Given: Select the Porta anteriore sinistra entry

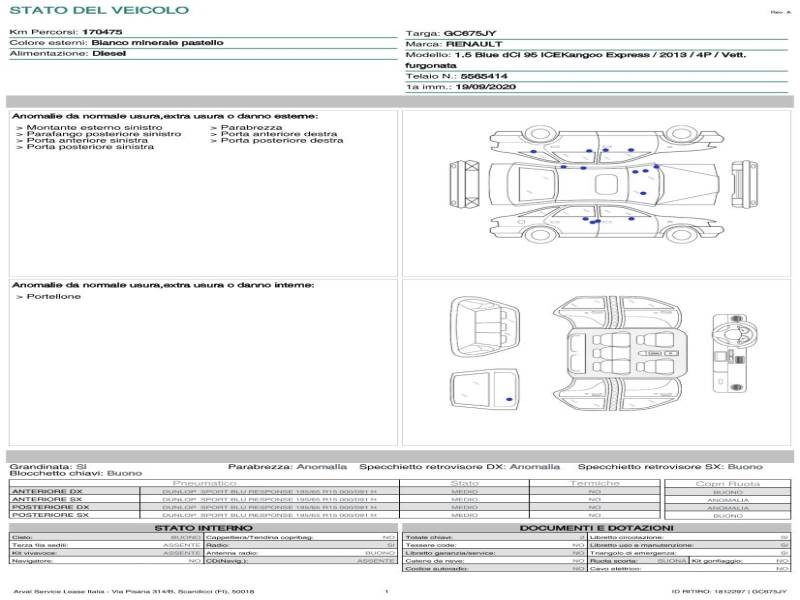Looking at the screenshot, I should coord(87,140).
